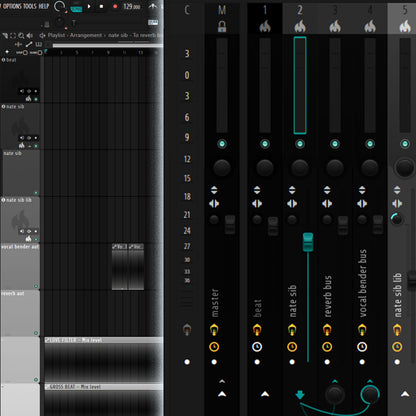The image size is (416, 416).
Task: Toggle effects plug icon on reverb bus
Action: 327,330
